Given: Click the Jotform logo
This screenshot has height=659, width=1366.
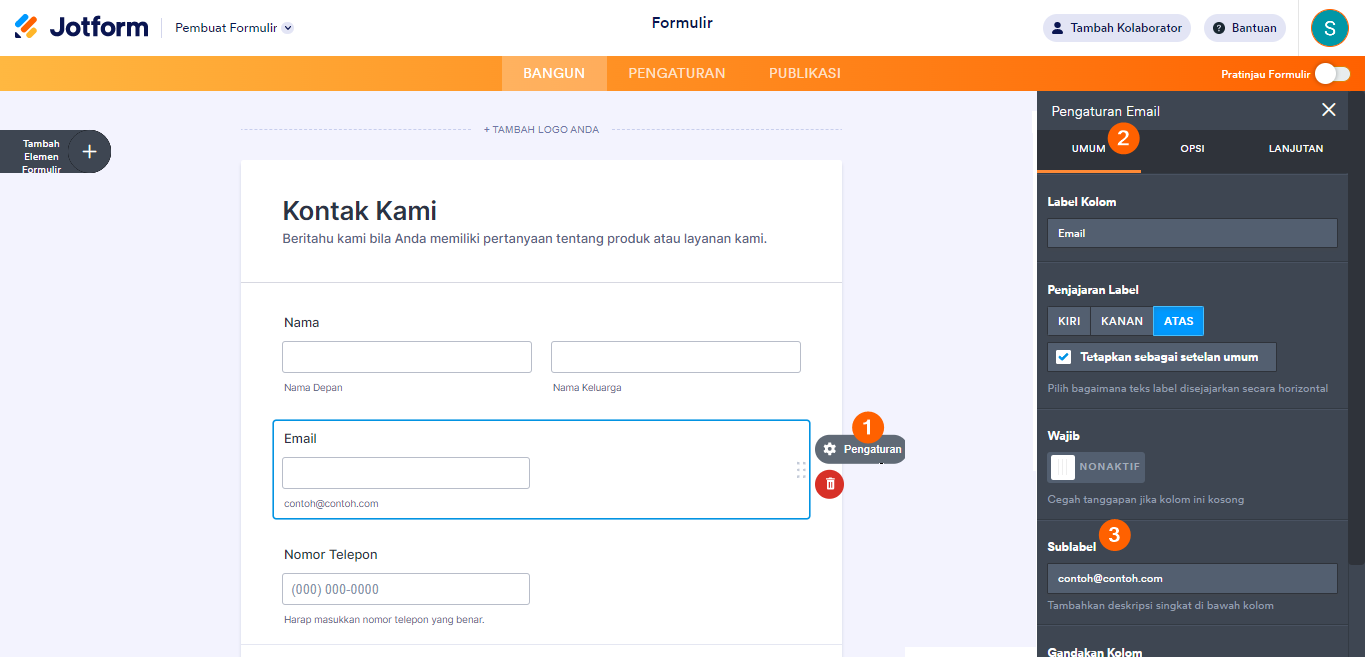Looking at the screenshot, I should [x=80, y=27].
